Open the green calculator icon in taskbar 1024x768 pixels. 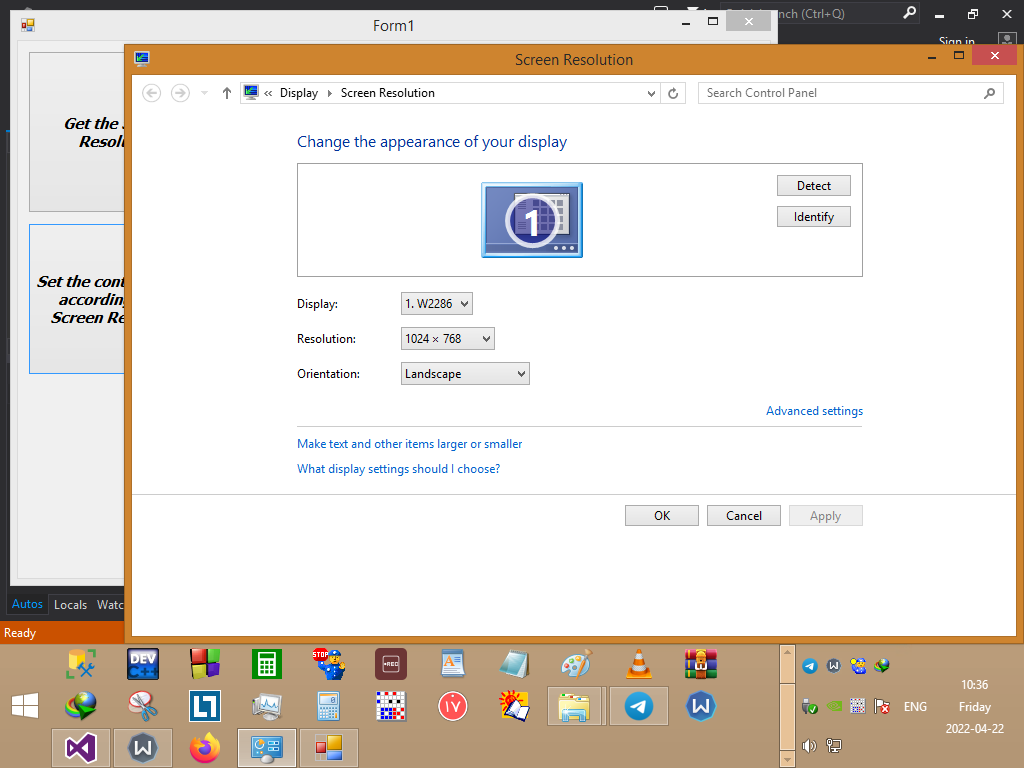pos(266,664)
